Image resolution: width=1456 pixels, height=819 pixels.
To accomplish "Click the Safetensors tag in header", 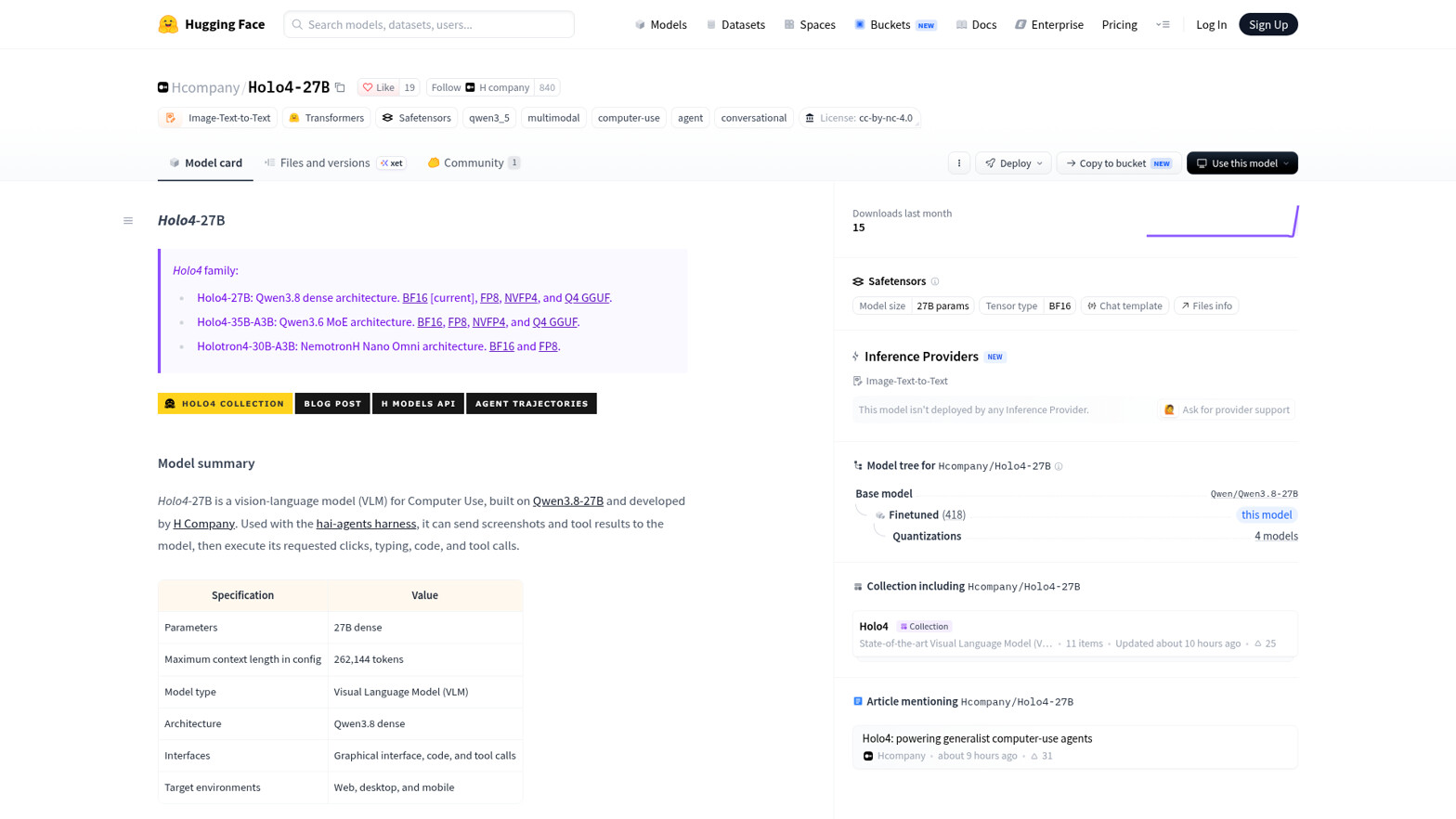I will pos(416,118).
